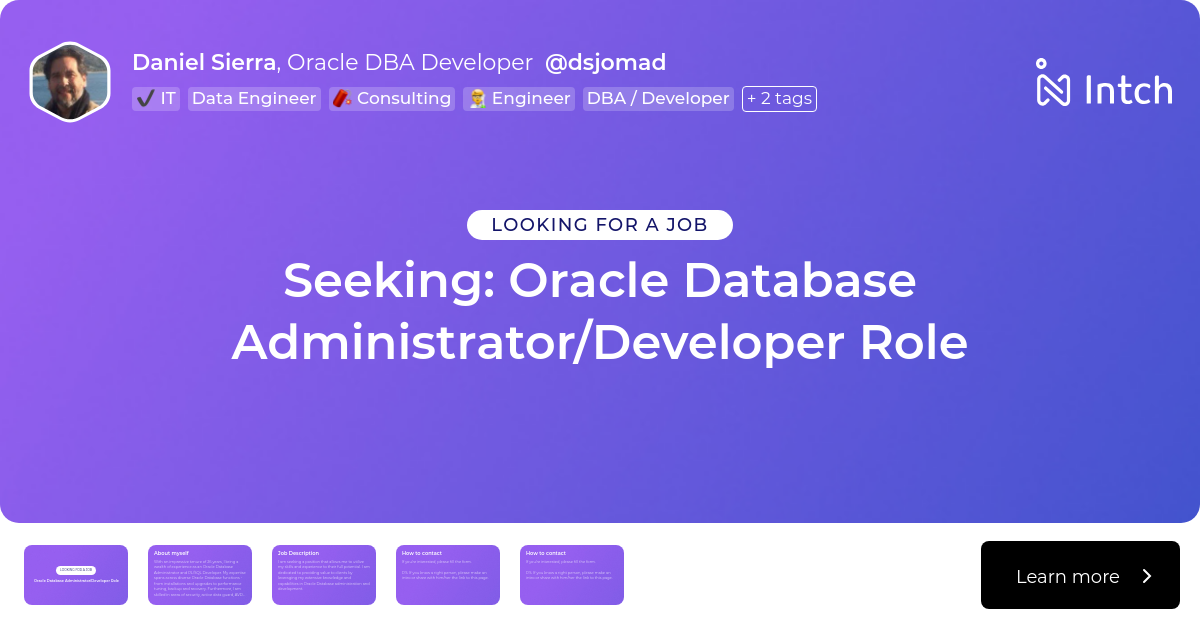Open Daniel Sierra's profile avatar
This screenshot has width=1200, height=627.
69,81
